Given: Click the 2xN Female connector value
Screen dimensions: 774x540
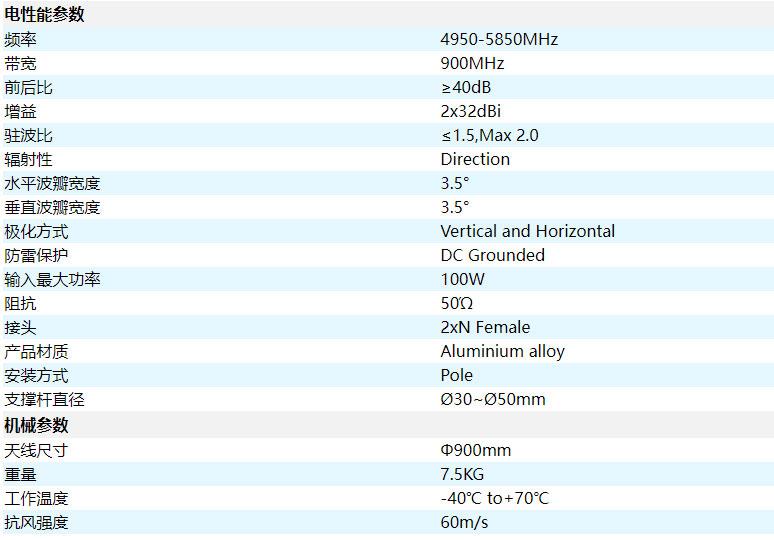Looking at the screenshot, I should 485,328.
